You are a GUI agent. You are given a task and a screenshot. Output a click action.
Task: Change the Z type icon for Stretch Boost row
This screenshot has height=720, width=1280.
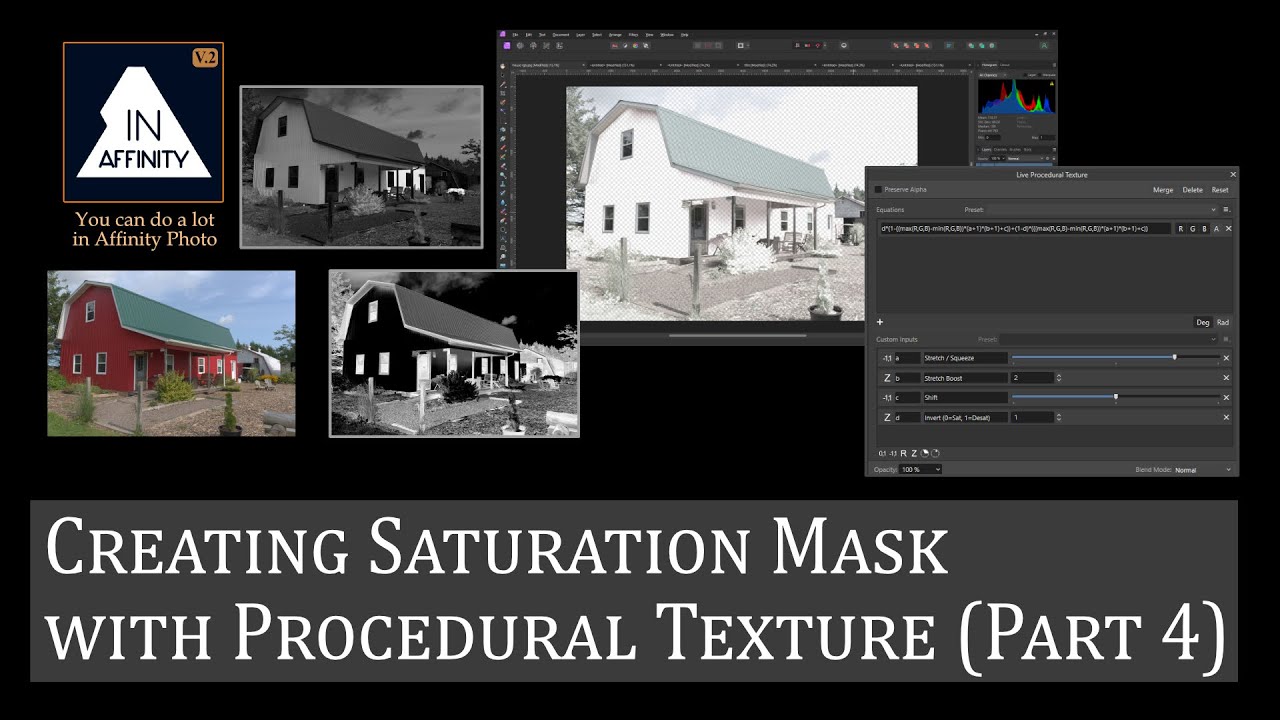coord(887,378)
